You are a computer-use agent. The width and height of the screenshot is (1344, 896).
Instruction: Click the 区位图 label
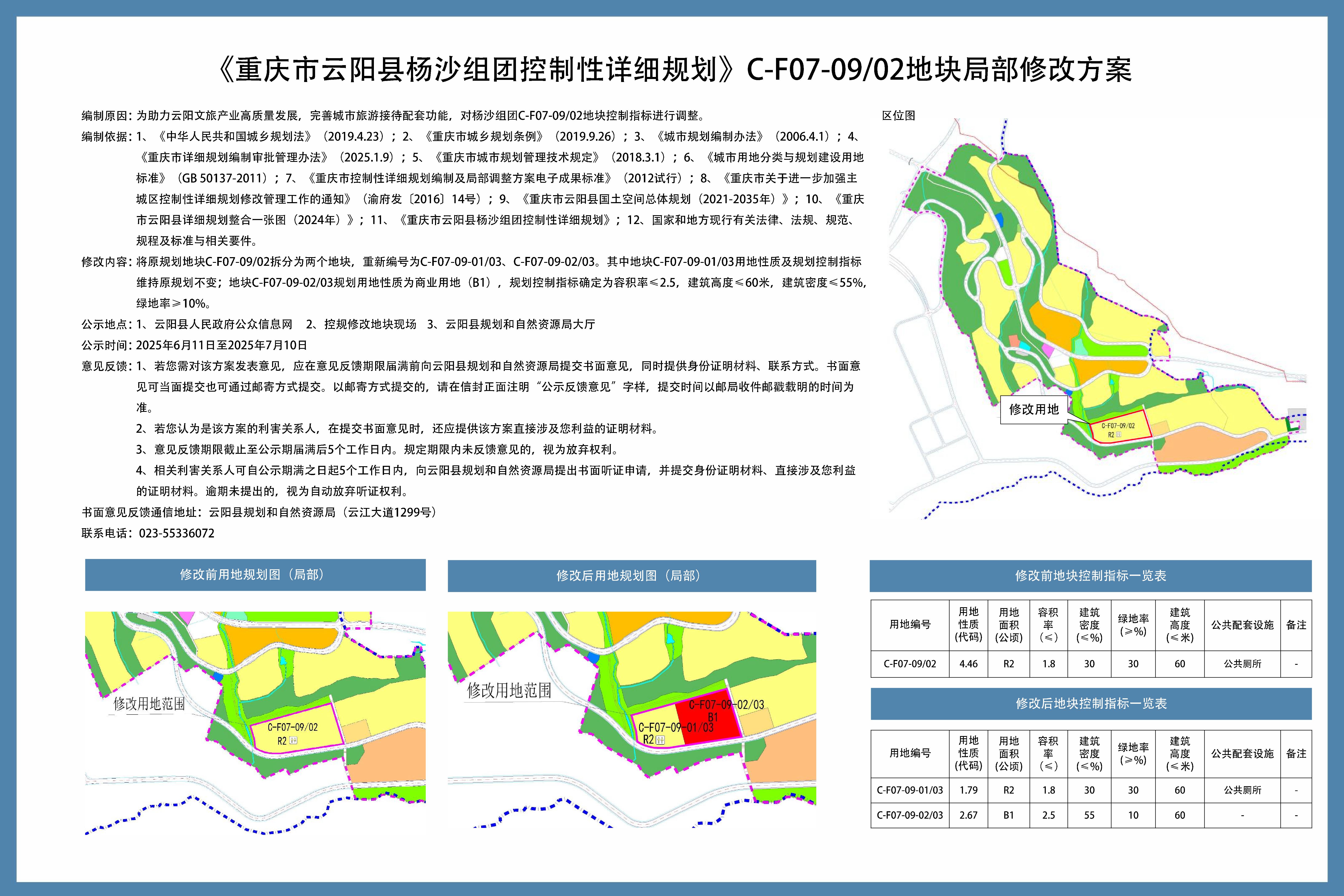(x=898, y=116)
